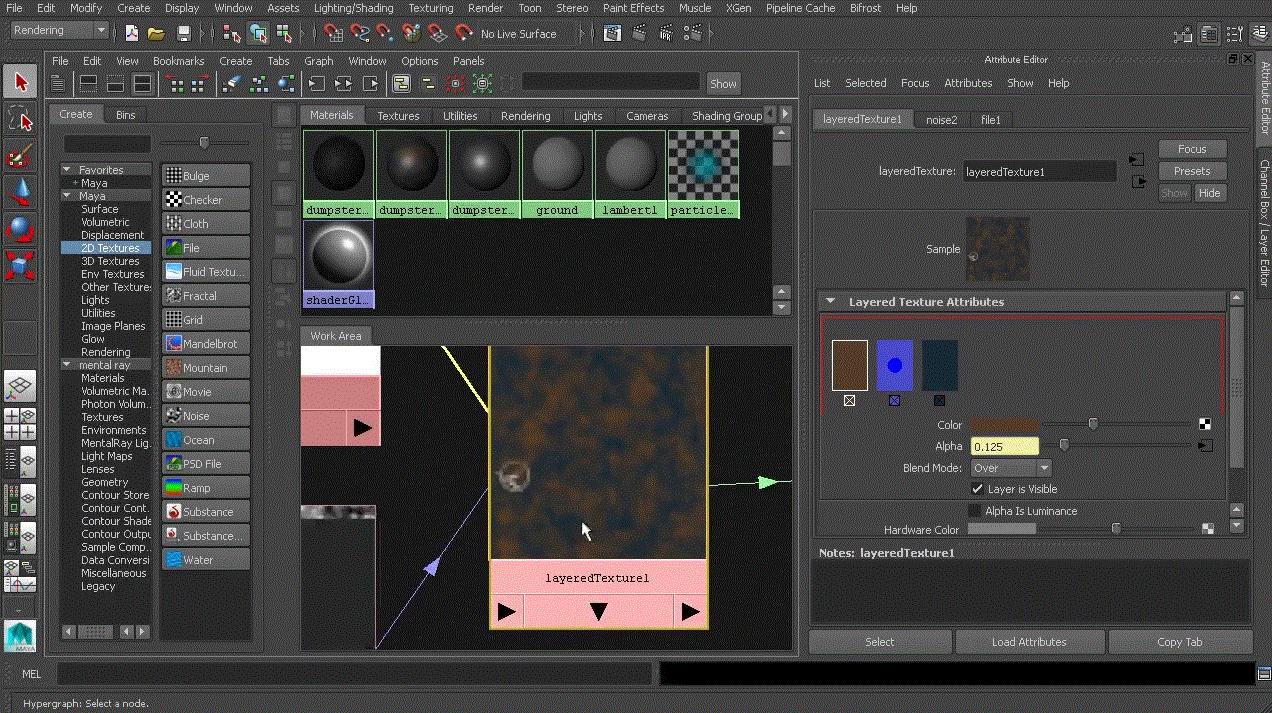
Task: Create a Checker texture node
Action: (x=206, y=199)
